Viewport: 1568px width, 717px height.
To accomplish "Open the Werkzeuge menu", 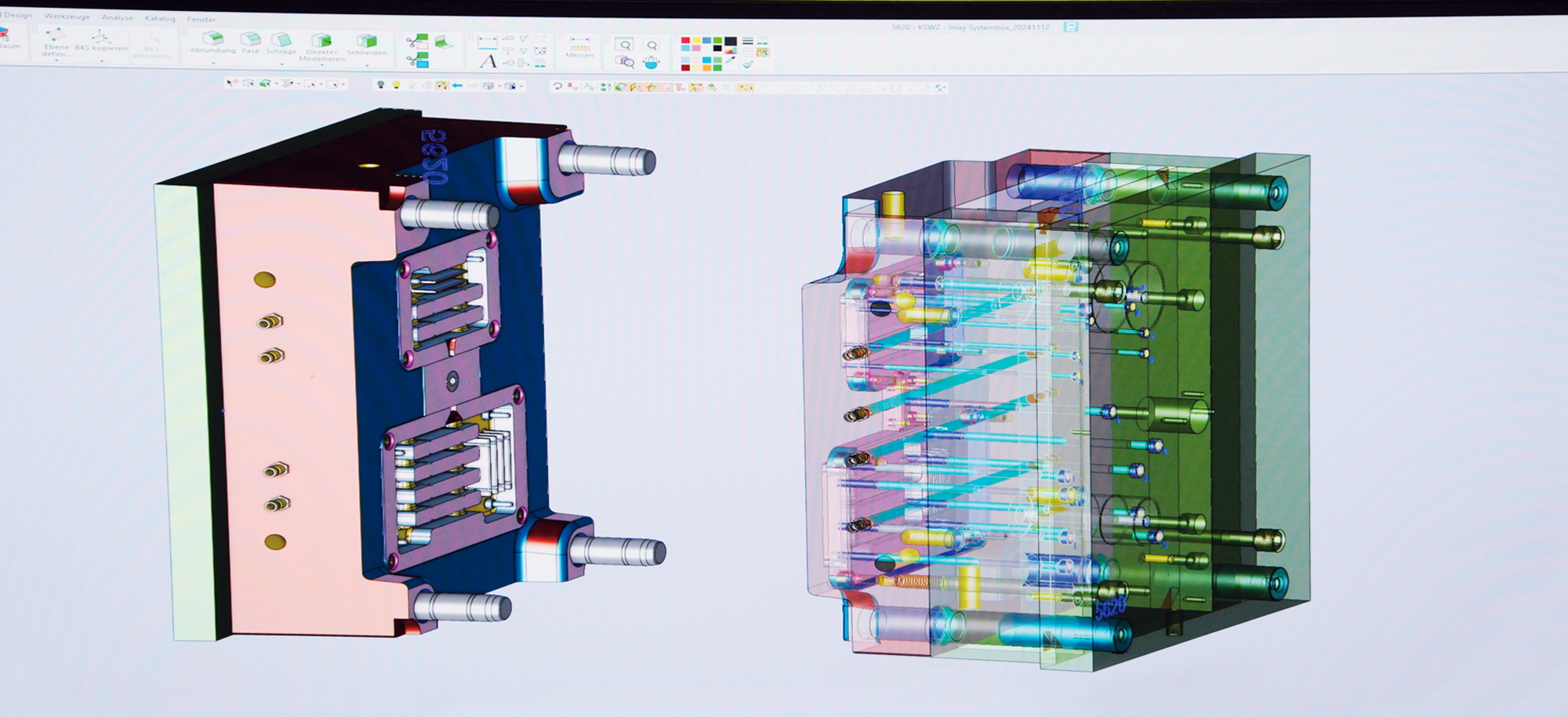I will pyautogui.click(x=67, y=16).
